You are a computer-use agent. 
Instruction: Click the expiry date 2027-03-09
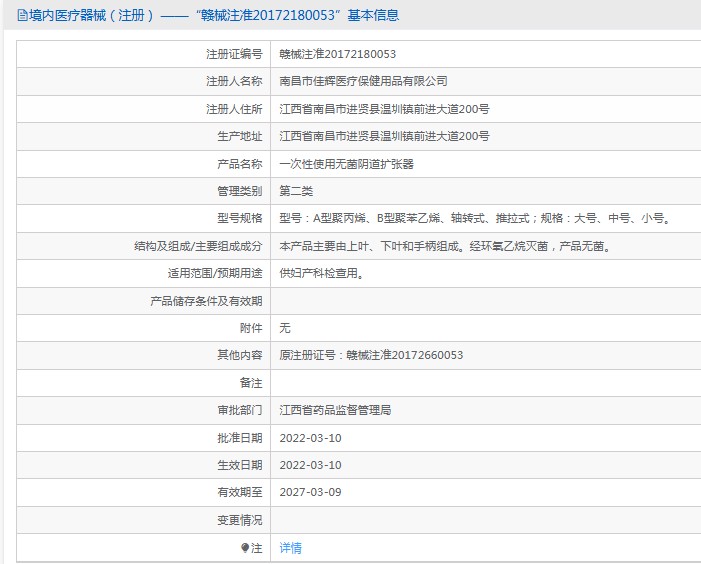coord(310,492)
